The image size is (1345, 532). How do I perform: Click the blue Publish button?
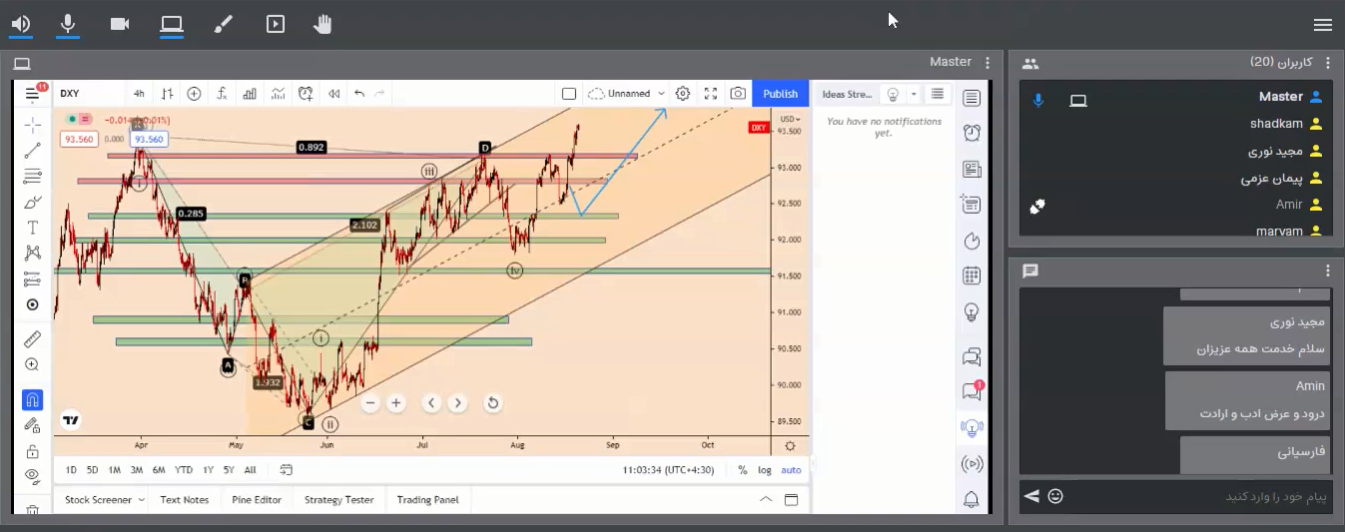pos(780,94)
